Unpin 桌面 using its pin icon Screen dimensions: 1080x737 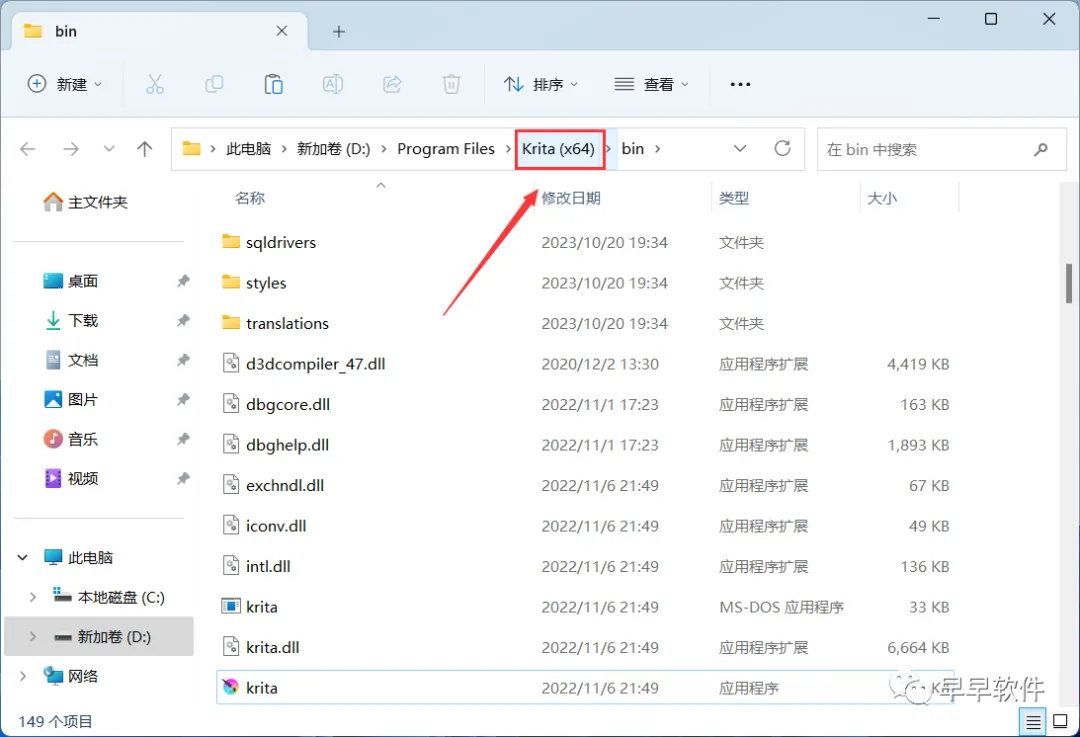183,281
